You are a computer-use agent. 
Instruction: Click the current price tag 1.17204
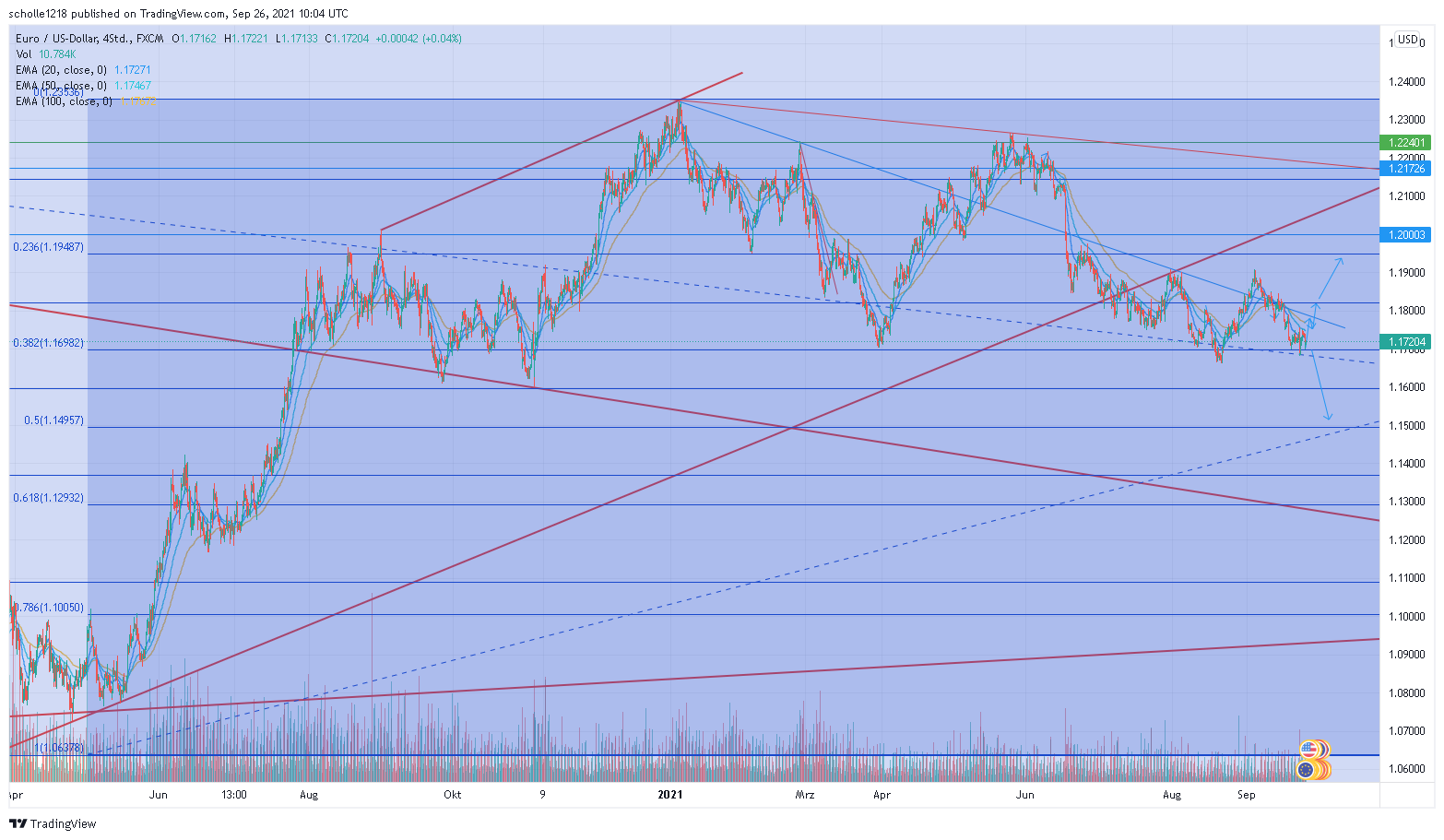coord(1405,341)
